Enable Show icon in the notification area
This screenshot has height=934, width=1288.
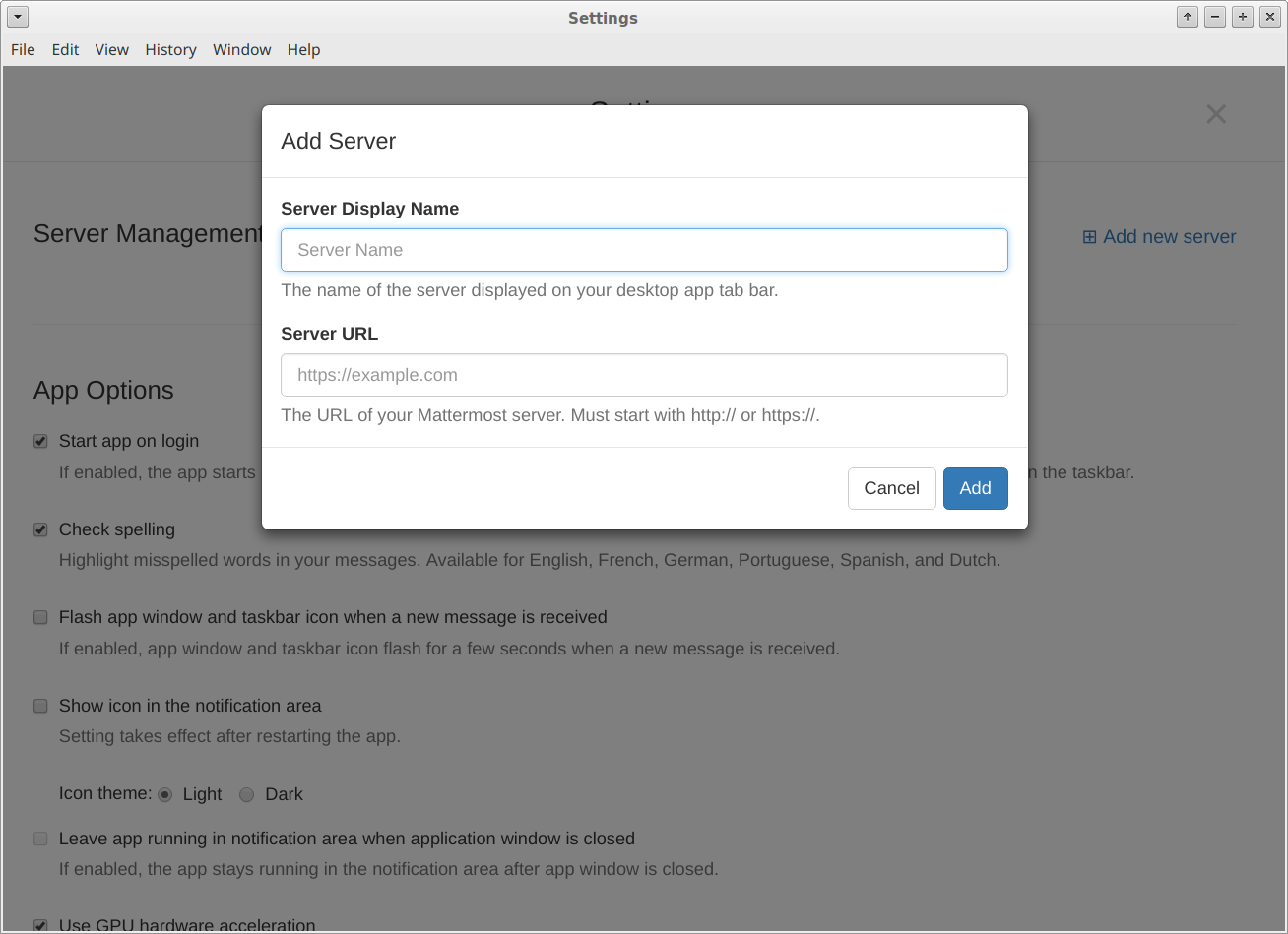[x=40, y=706]
